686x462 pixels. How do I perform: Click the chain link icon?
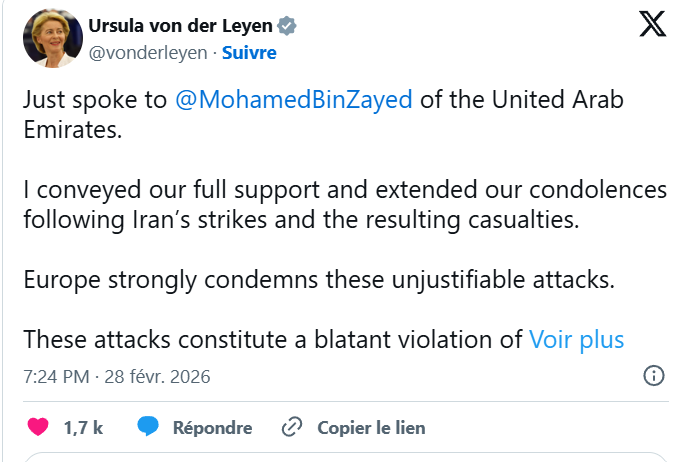point(292,427)
